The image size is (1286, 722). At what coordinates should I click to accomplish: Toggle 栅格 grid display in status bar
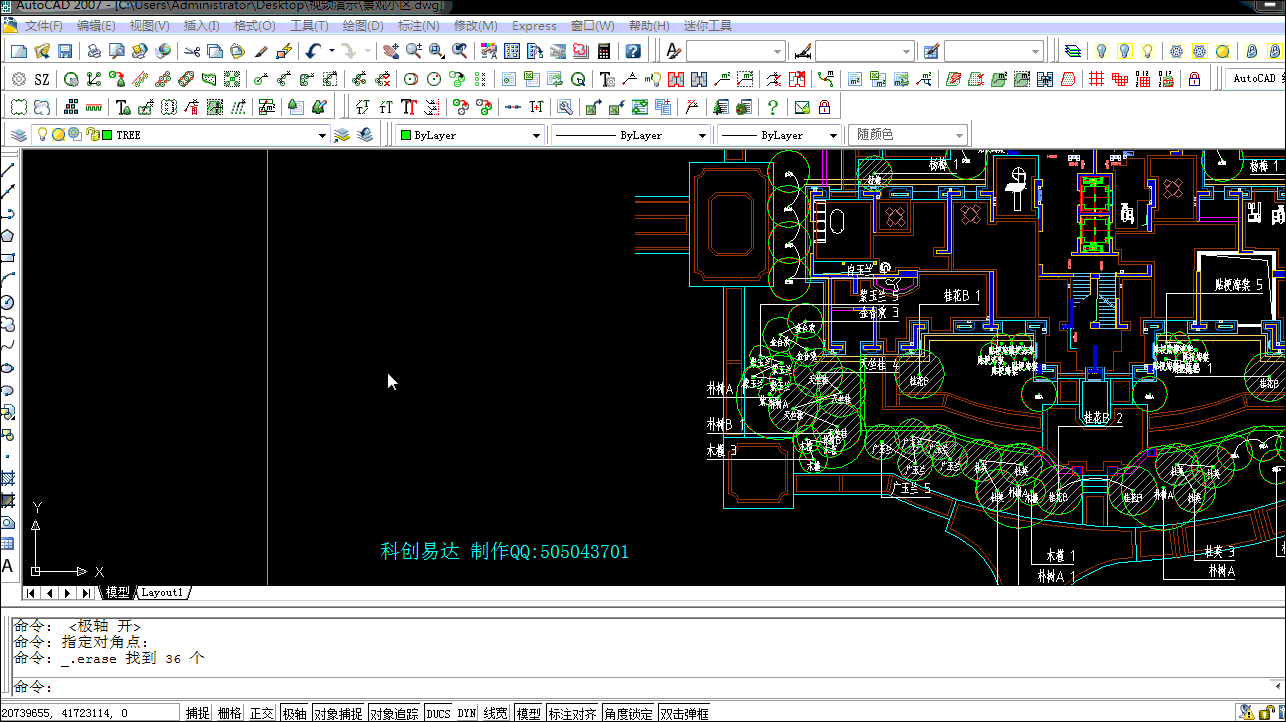(x=229, y=713)
